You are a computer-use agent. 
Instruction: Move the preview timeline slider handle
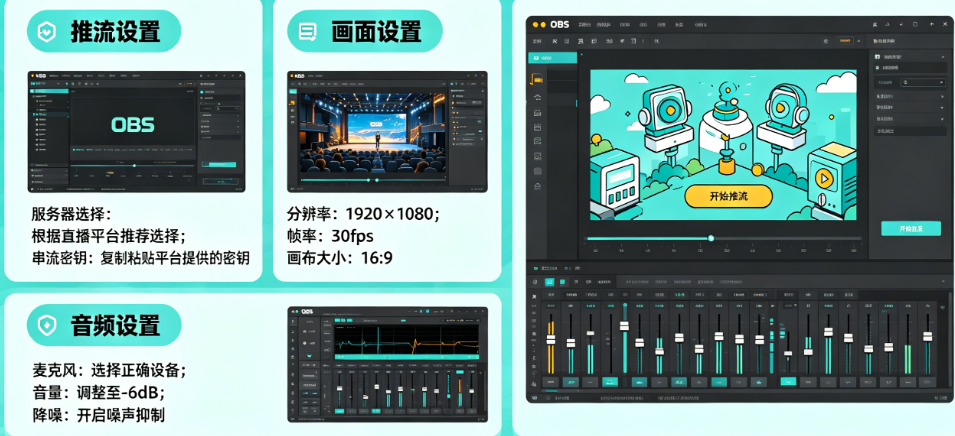tap(711, 238)
